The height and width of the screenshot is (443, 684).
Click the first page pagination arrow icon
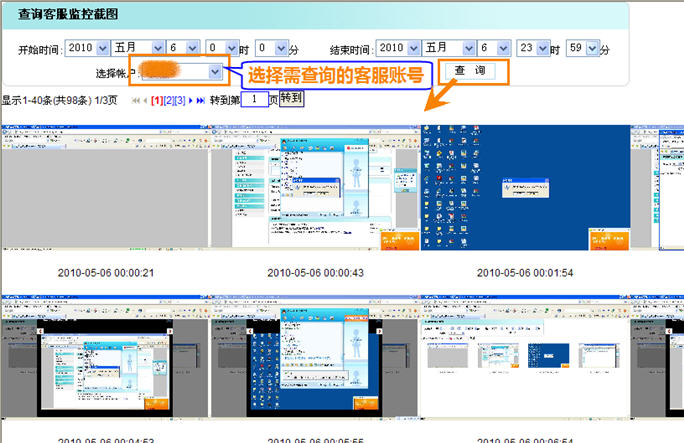135,100
